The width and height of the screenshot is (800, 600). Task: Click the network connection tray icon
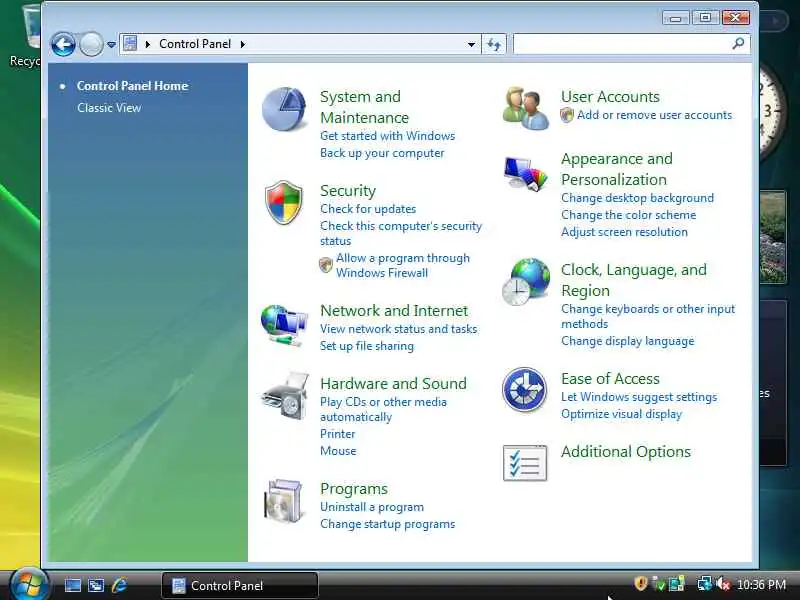pyautogui.click(x=704, y=584)
